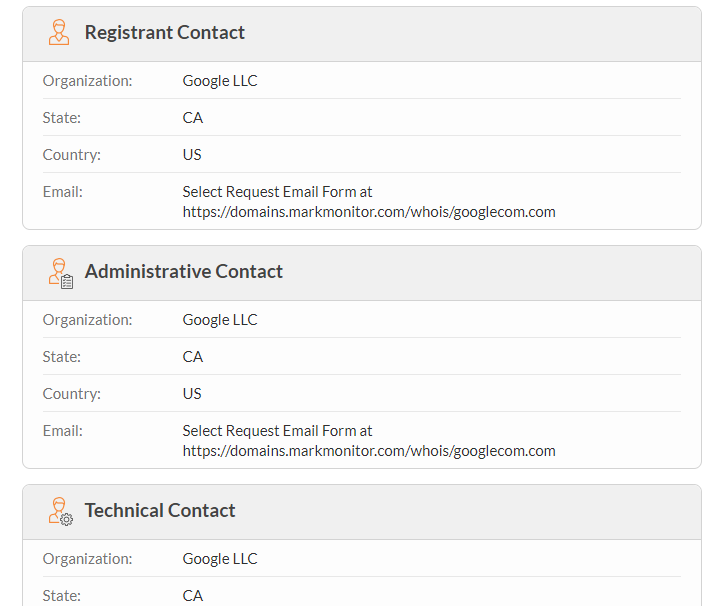Select the Registrant Contact heading
The height and width of the screenshot is (606, 713).
pyautogui.click(x=164, y=33)
